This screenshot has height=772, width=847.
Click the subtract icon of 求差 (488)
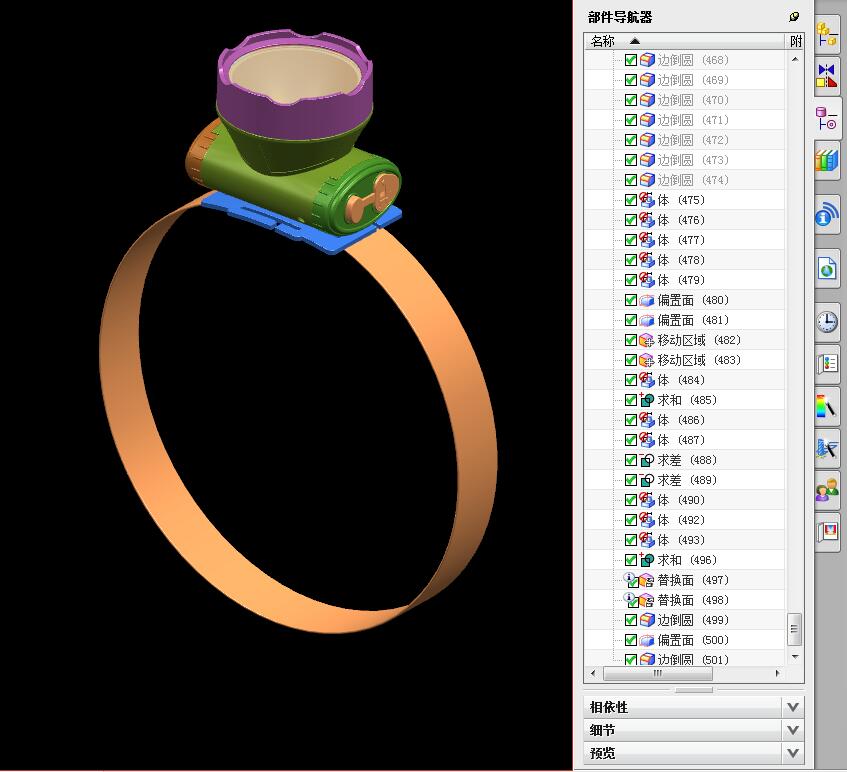(647, 460)
